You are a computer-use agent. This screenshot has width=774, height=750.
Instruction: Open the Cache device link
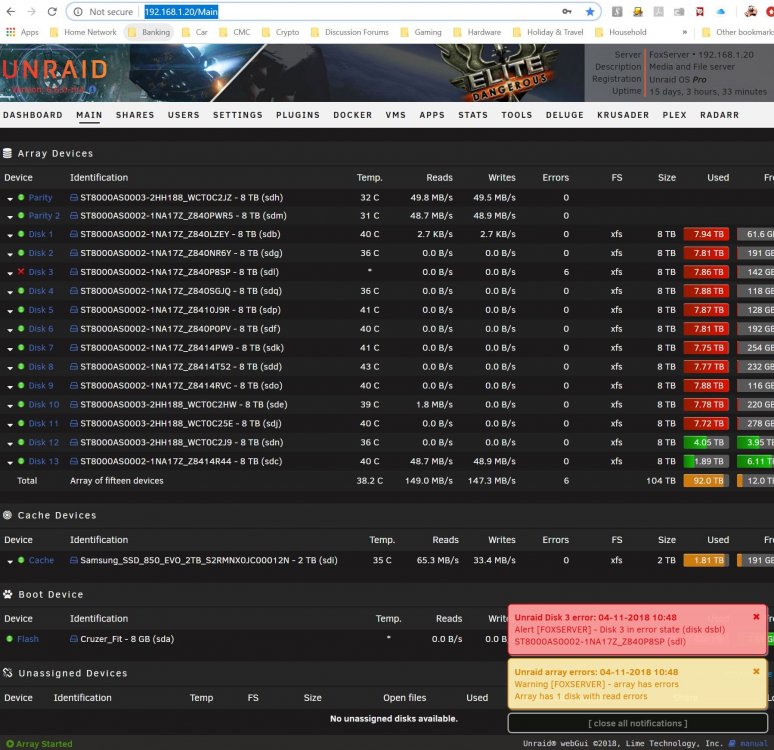(x=41, y=560)
